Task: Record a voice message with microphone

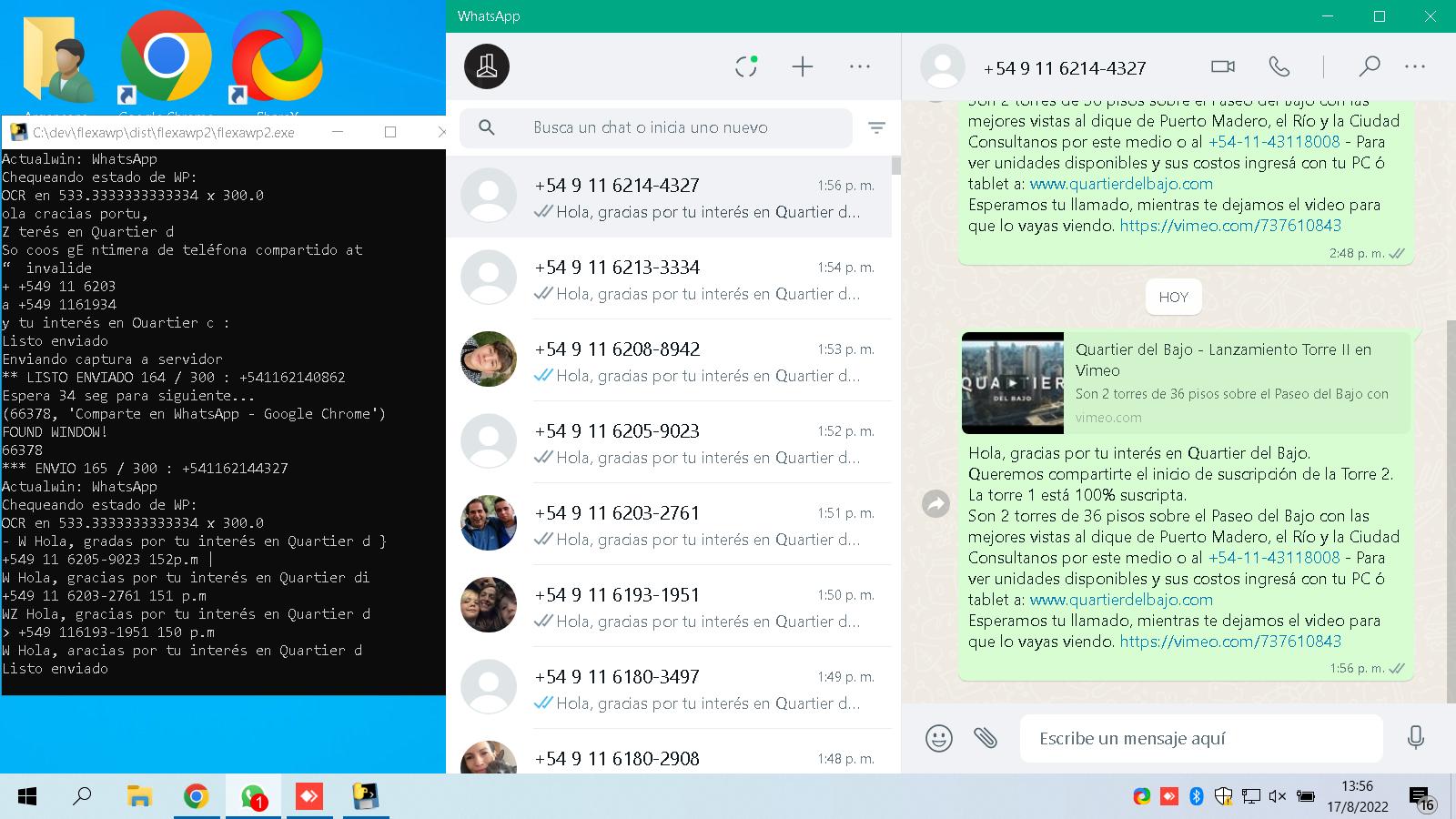Action: pyautogui.click(x=1415, y=737)
